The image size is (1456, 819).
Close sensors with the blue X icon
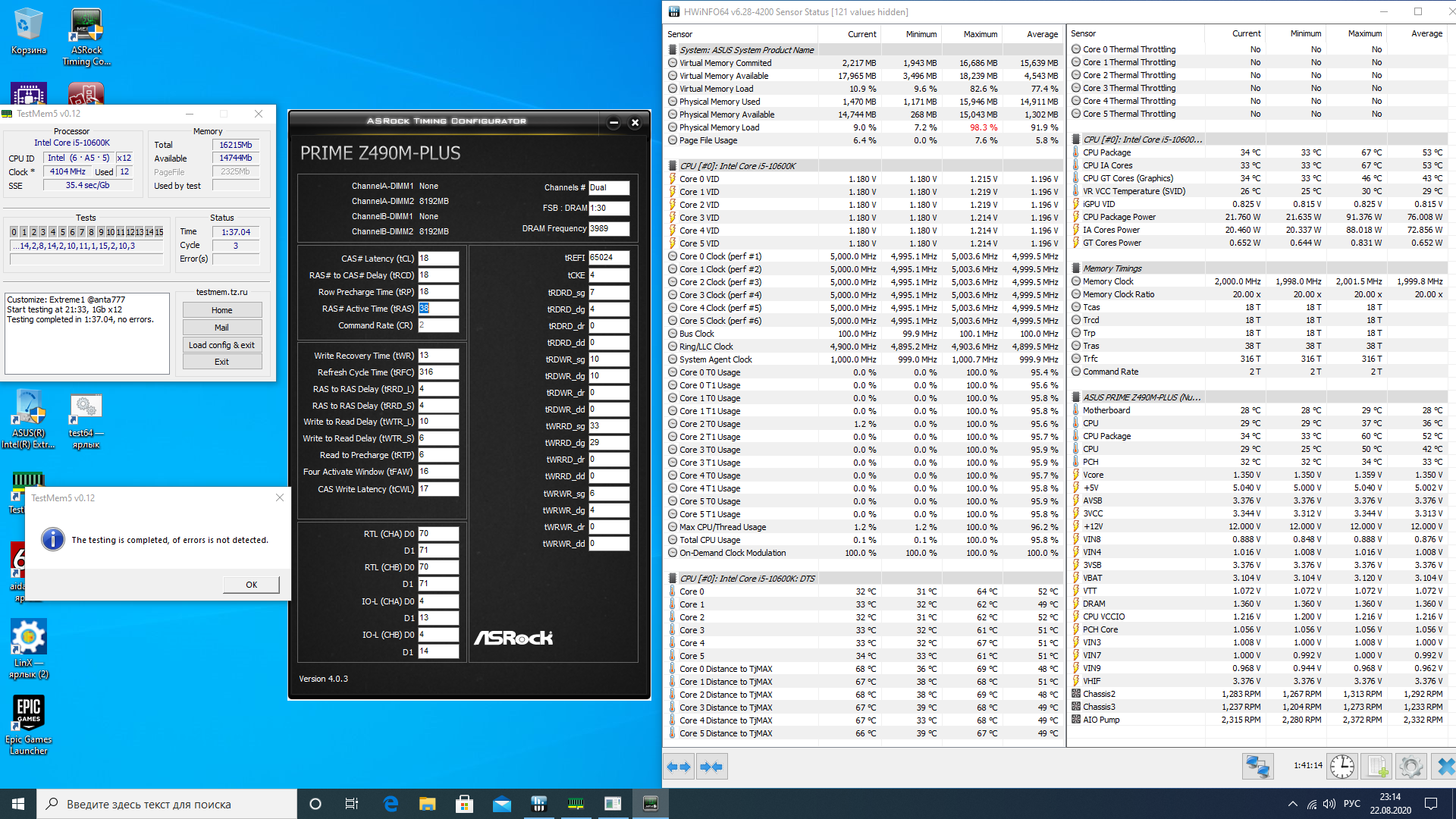pos(1445,767)
